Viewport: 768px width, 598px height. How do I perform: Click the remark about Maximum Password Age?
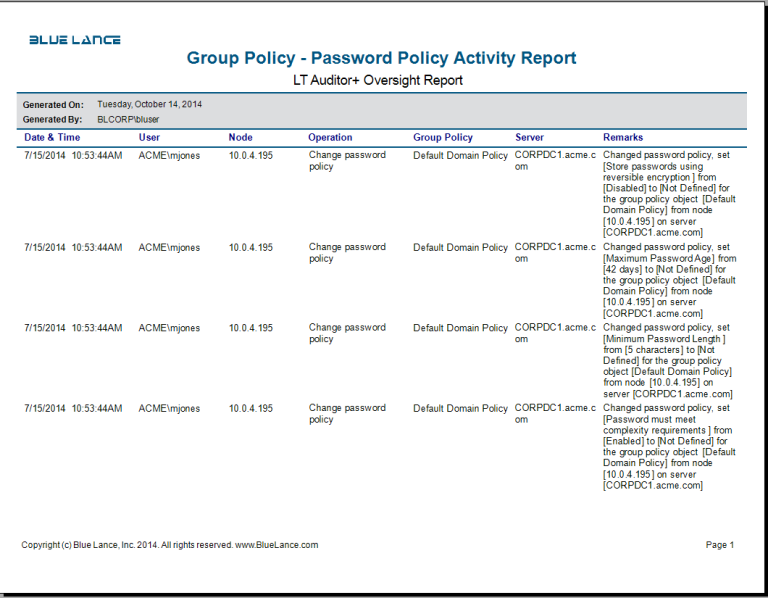pos(669,280)
